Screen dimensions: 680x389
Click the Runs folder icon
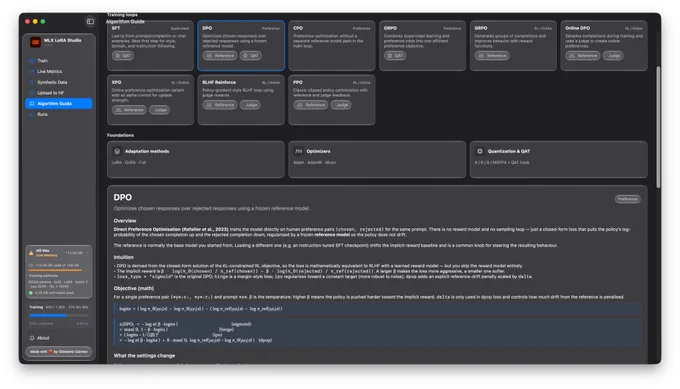click(32, 114)
